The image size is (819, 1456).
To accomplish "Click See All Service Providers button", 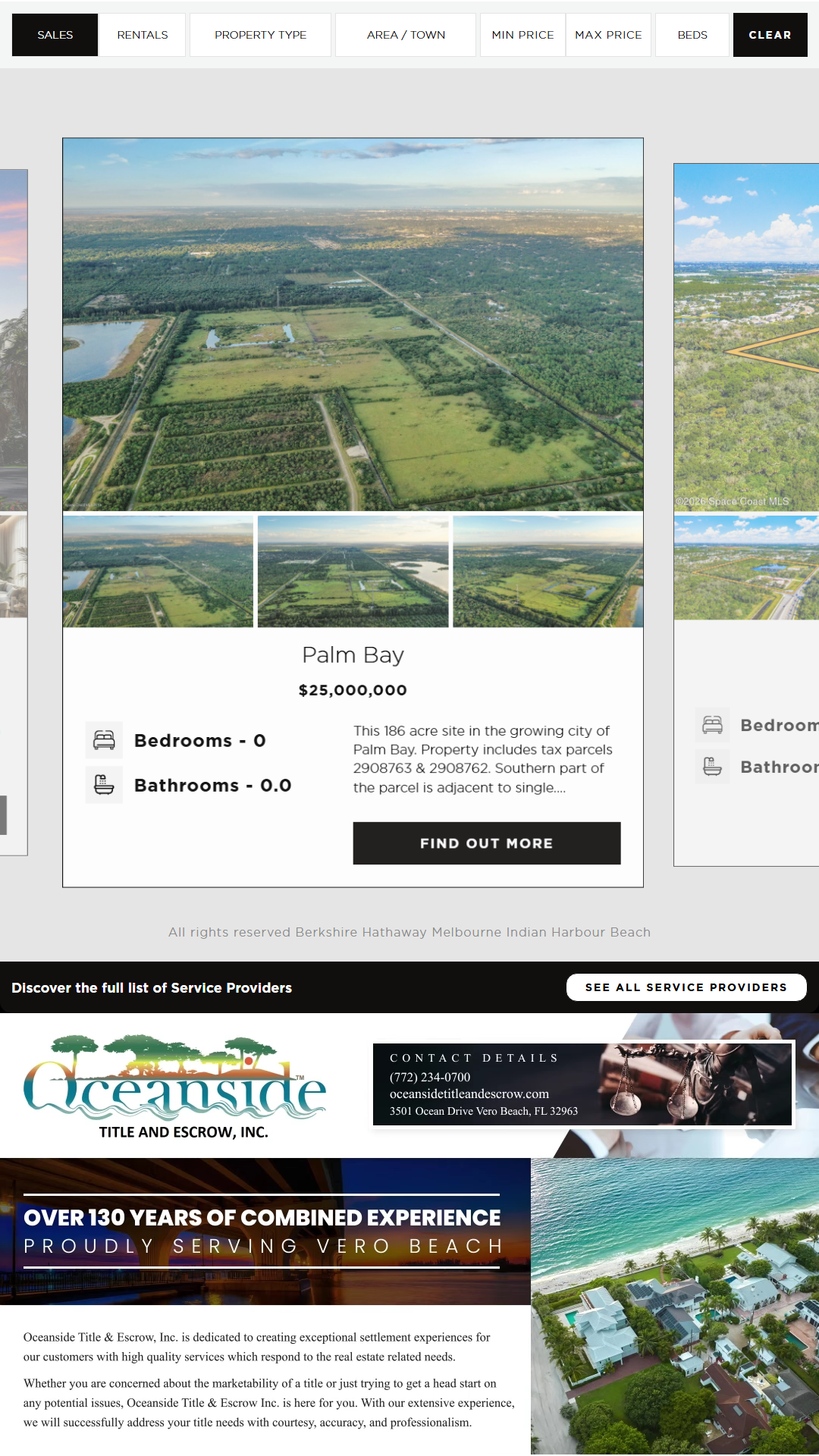I will pyautogui.click(x=686, y=987).
